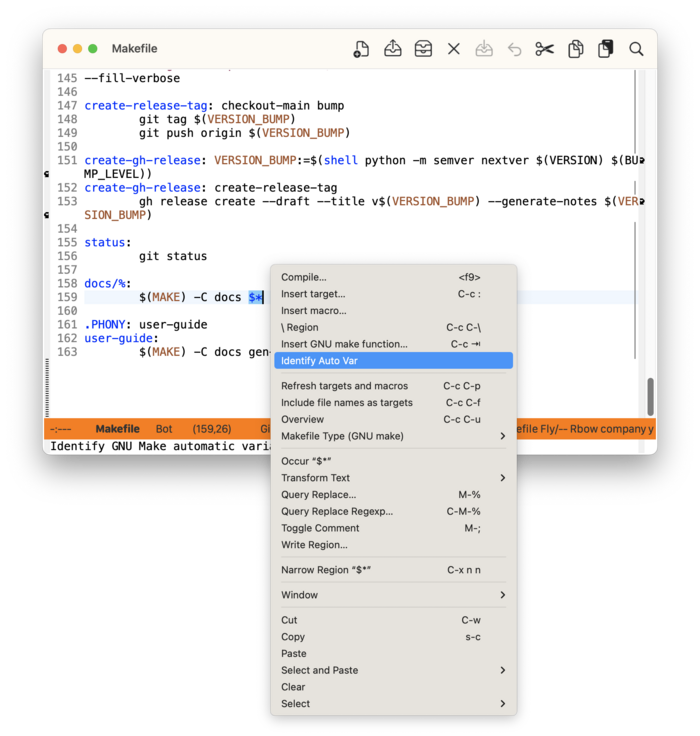Click the open file toolbar icon

pyautogui.click(x=392, y=49)
